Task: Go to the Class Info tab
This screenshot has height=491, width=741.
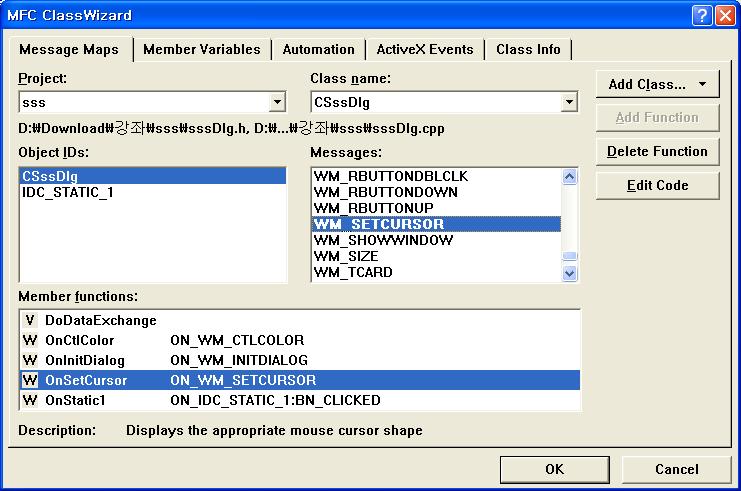Action: coord(528,50)
